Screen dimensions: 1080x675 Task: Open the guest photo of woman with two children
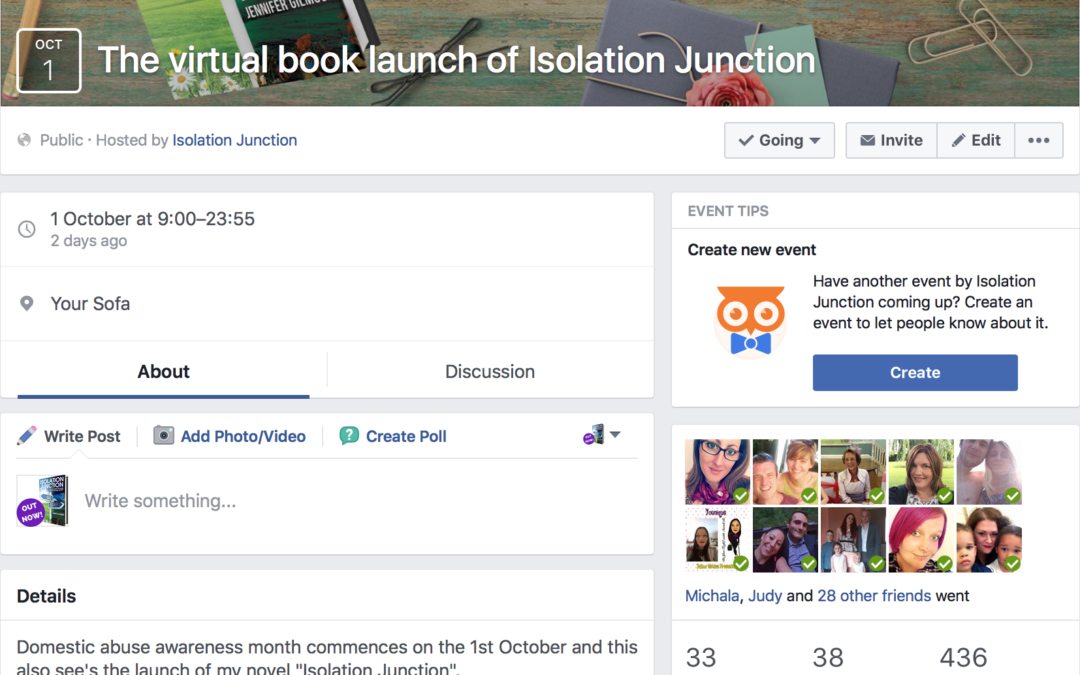pos(989,540)
